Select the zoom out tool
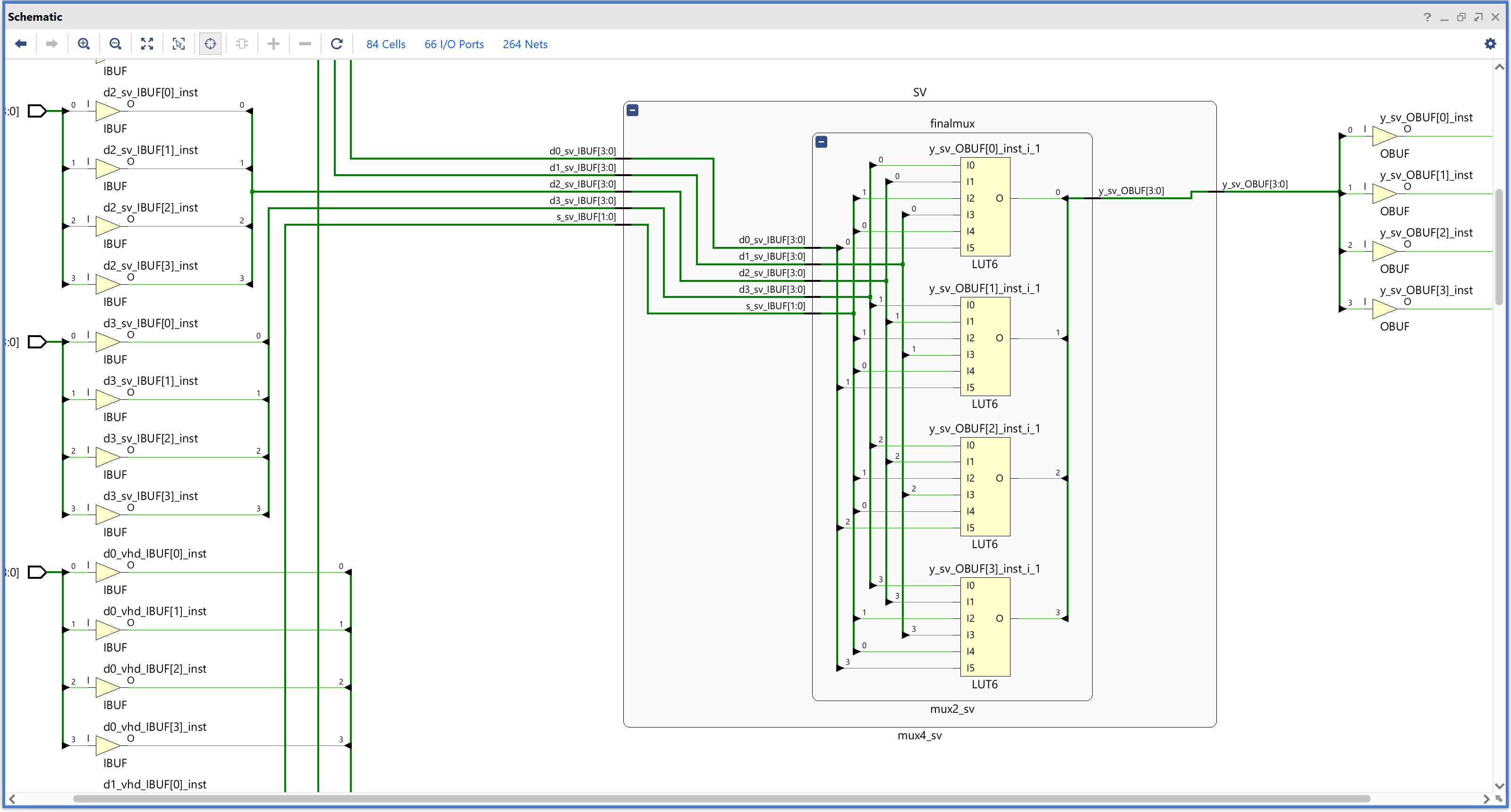1511x812 pixels. [x=116, y=43]
